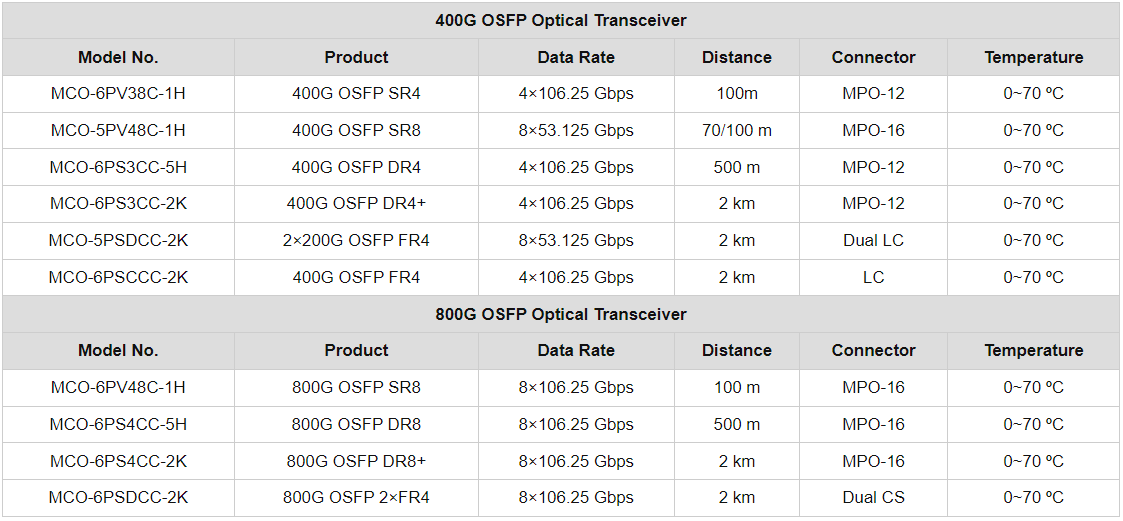
Task: Click the 400G OSFP DR4+ product name
Action: coord(356,204)
